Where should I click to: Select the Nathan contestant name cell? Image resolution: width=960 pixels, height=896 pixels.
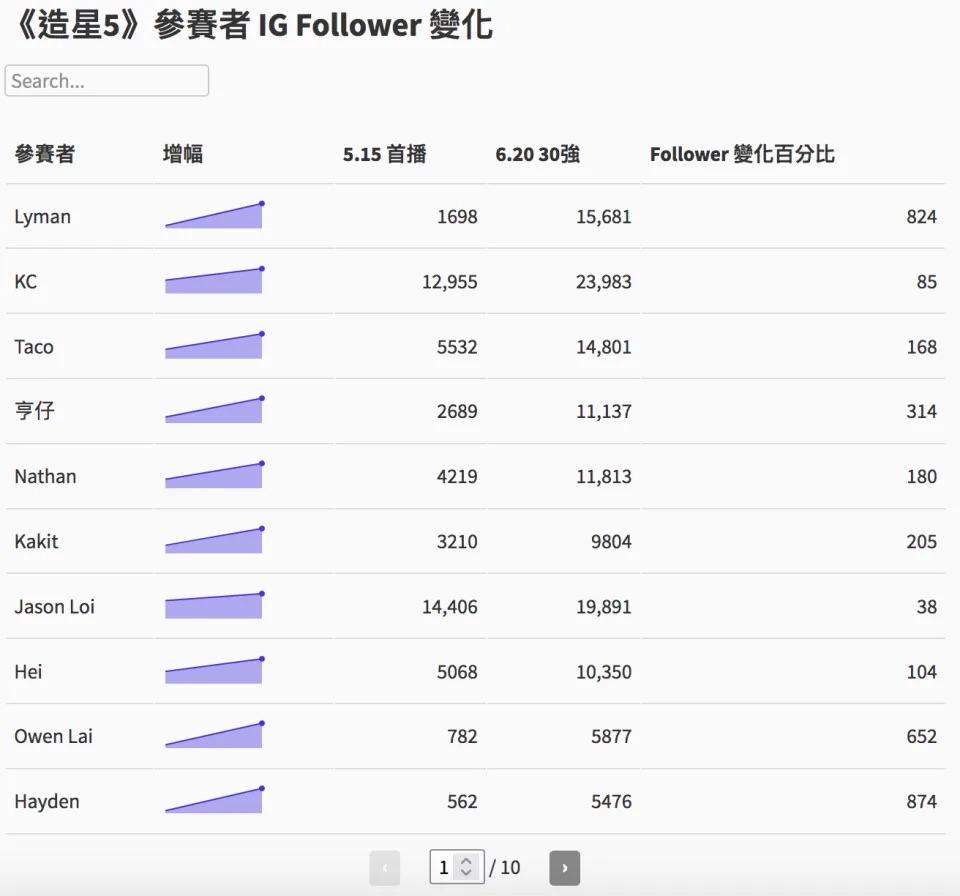[45, 476]
